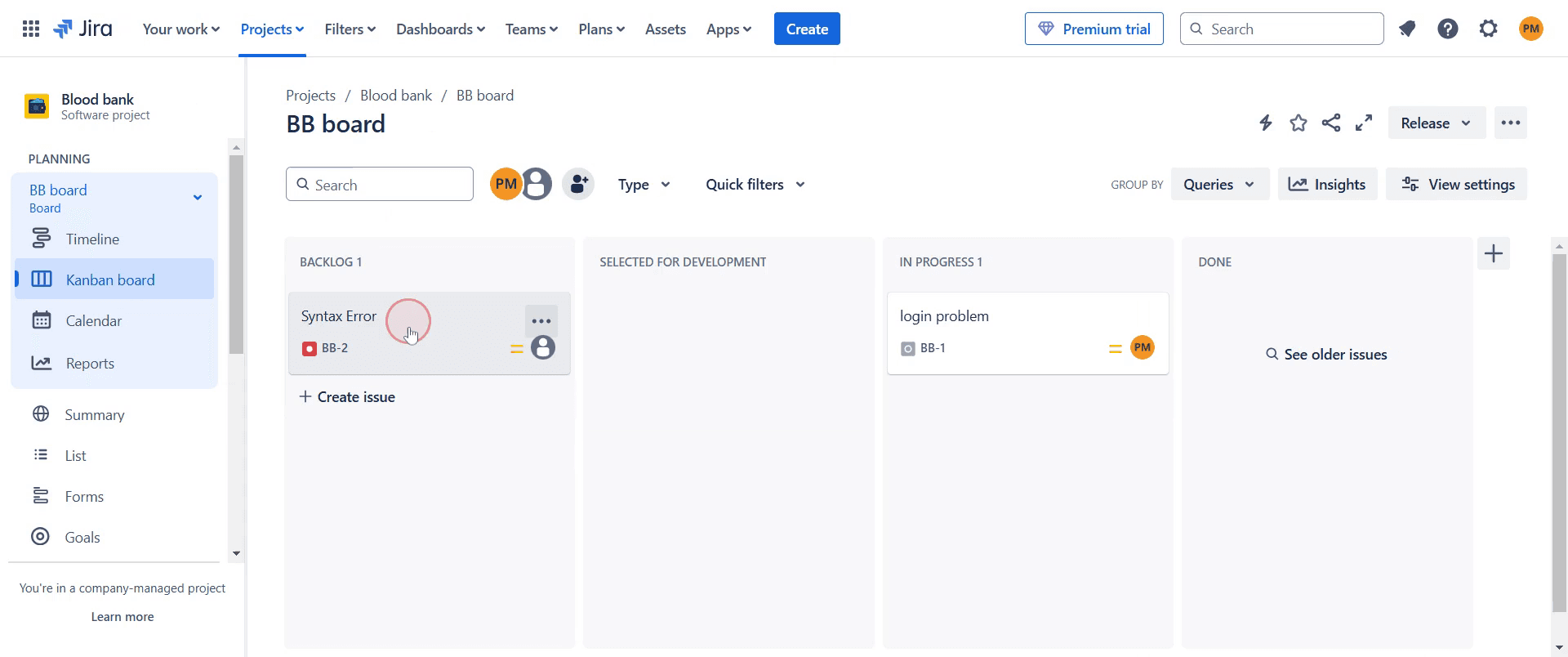Image resolution: width=1568 pixels, height=657 pixels.
Task: Click the add people icon
Action: [578, 185]
